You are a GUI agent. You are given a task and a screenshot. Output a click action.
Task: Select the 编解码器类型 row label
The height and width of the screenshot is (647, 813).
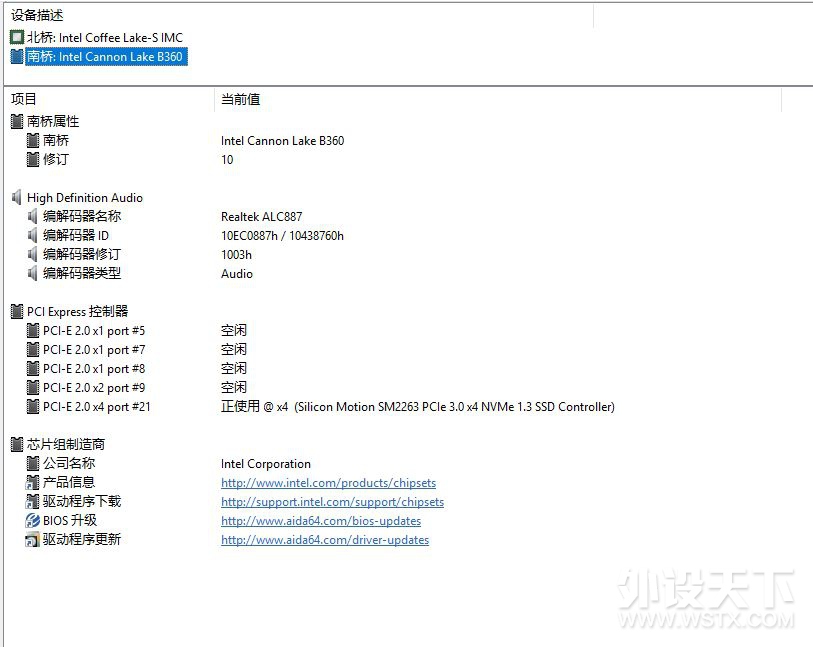pos(82,273)
